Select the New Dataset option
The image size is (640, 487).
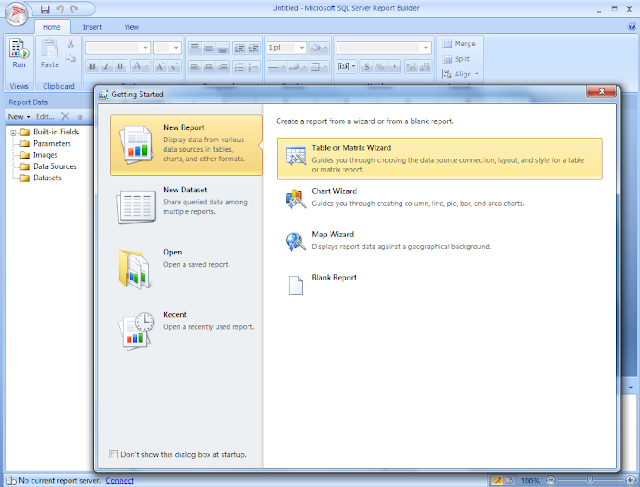click(x=186, y=207)
